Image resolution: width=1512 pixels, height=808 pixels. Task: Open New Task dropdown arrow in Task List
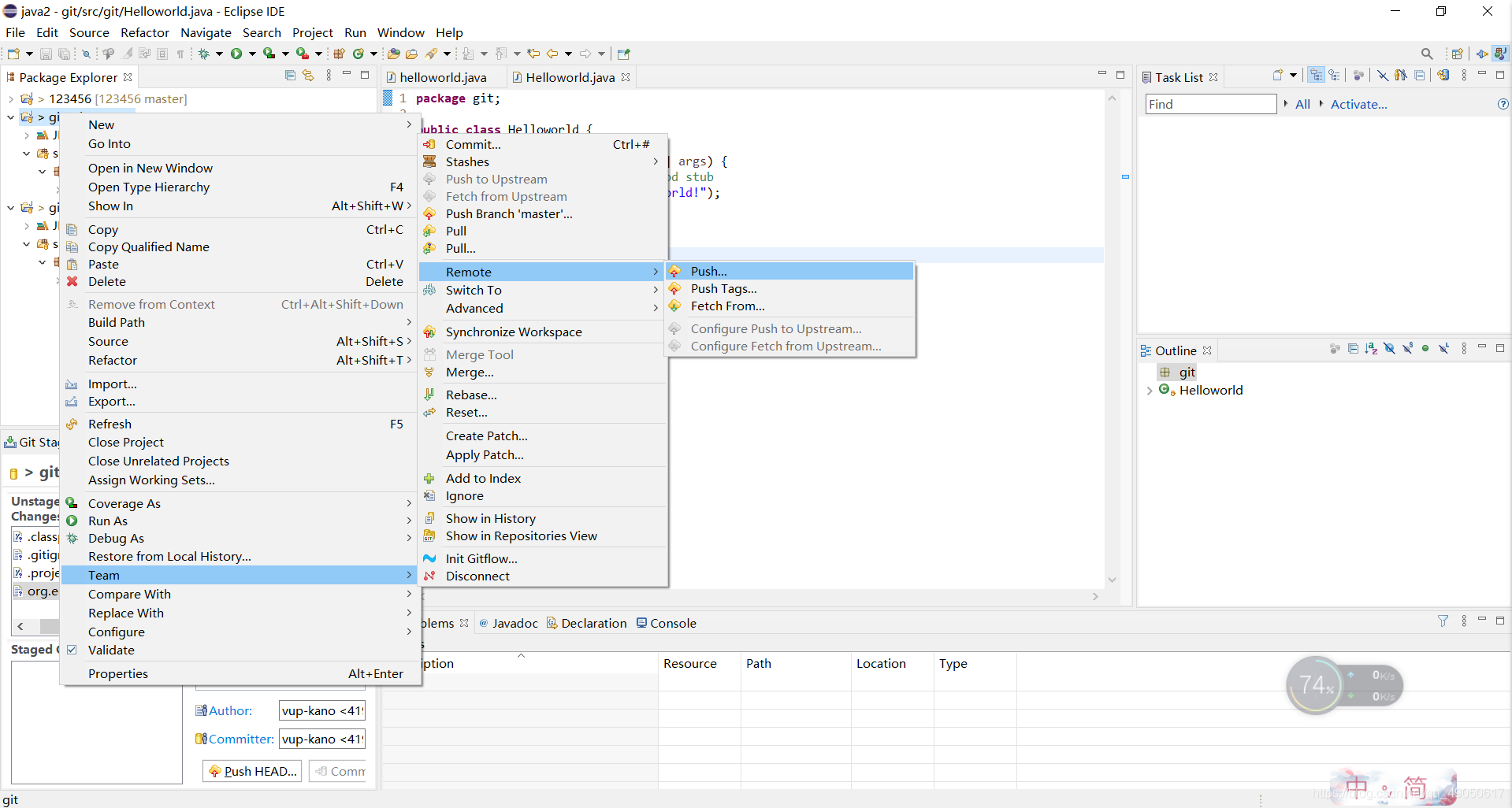(x=1293, y=76)
